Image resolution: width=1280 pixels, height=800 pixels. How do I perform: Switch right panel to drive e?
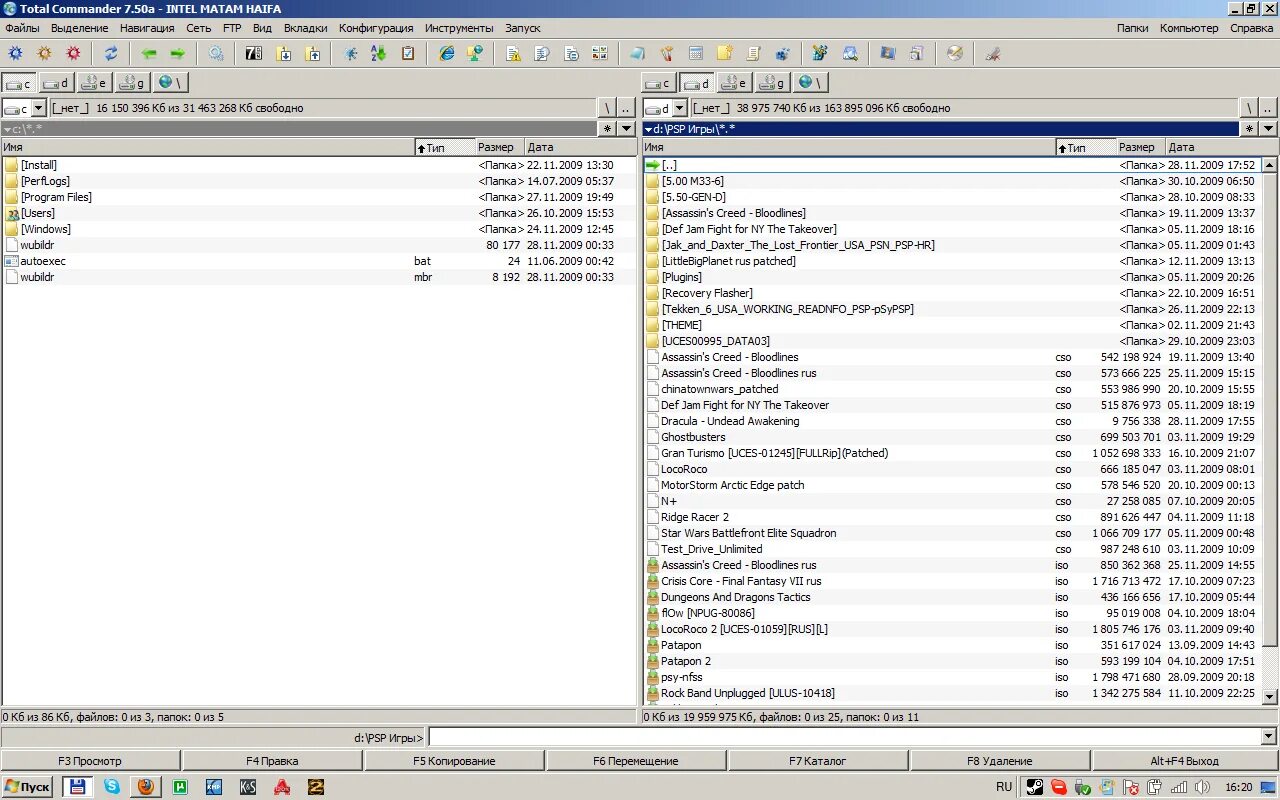click(735, 83)
